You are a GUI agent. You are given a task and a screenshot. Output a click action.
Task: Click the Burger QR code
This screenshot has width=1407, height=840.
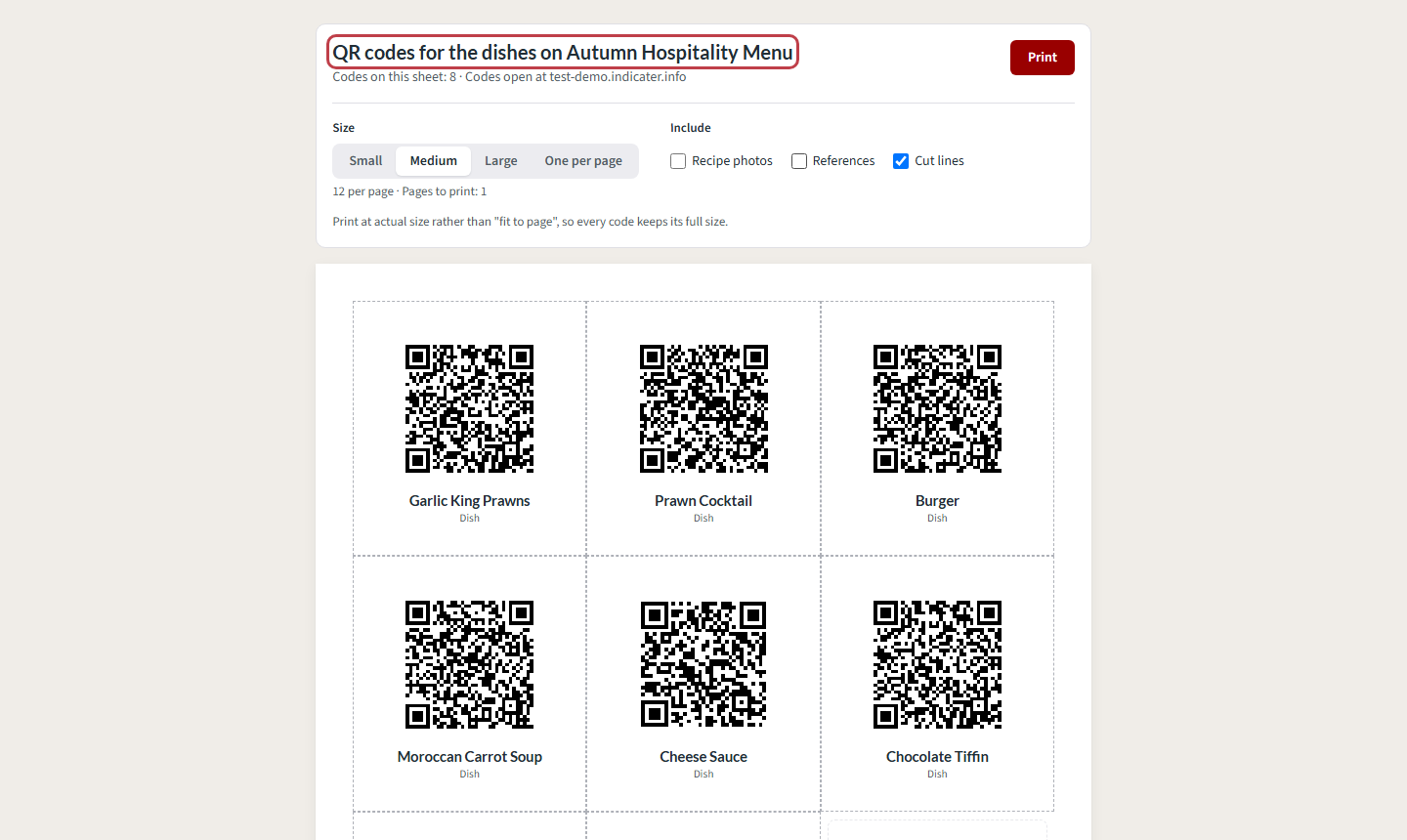click(937, 408)
